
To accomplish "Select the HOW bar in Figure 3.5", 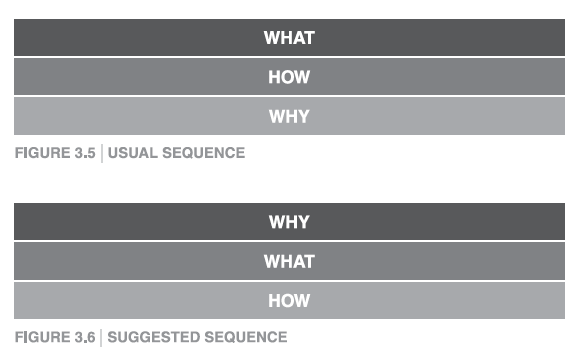I will (289, 76).
